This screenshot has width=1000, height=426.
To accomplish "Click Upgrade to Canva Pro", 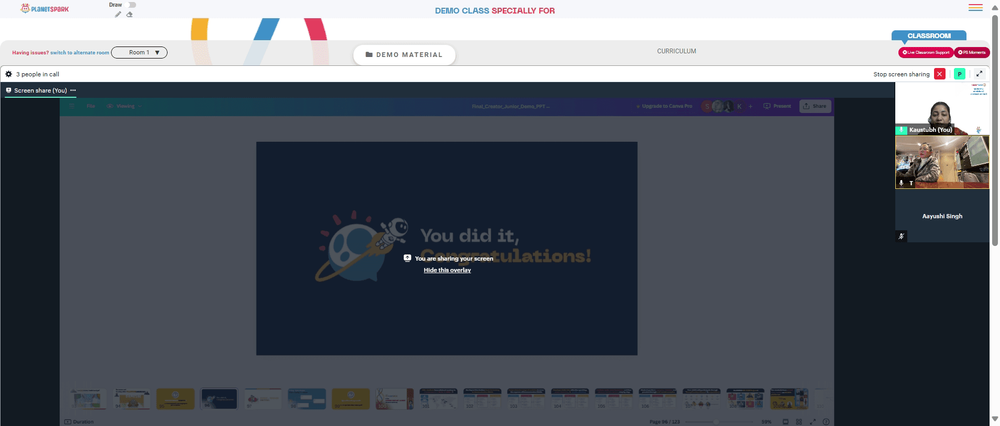I will 664,106.
